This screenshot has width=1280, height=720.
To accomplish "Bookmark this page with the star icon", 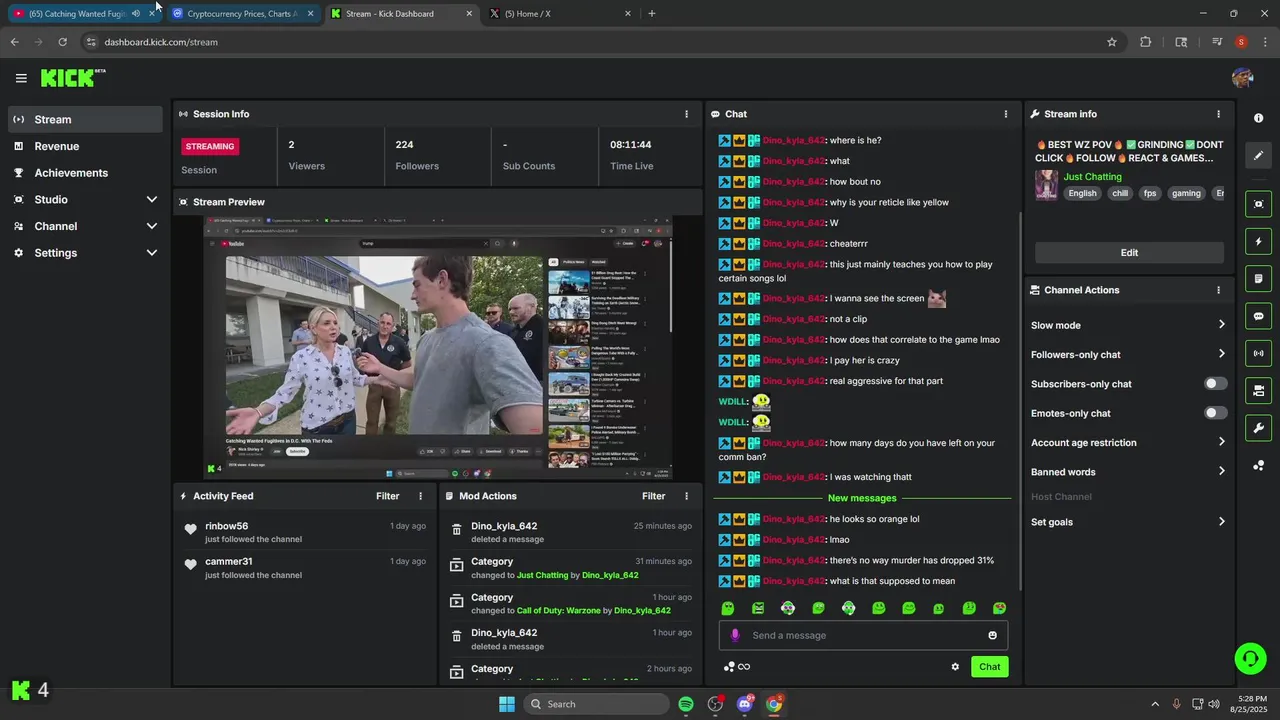I will click(x=1111, y=42).
